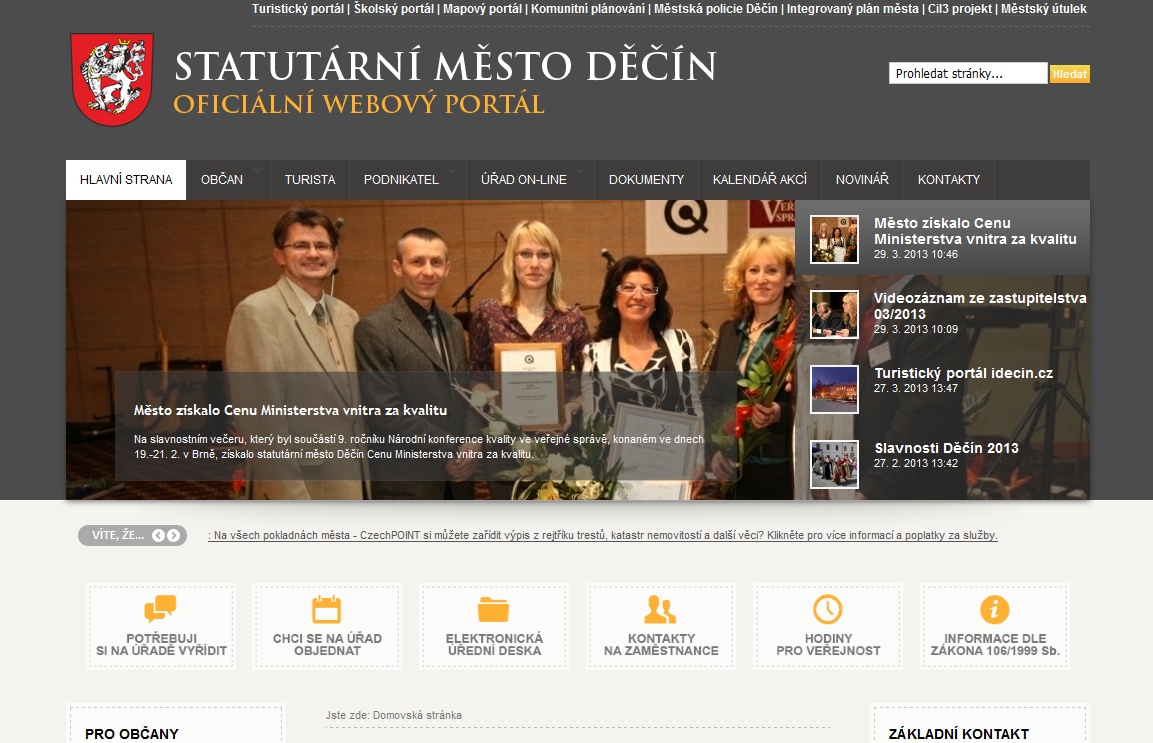Viewport: 1153px width, 743px height.
Task: Click the CzechPOINT information link in the ticker
Action: click(602, 536)
